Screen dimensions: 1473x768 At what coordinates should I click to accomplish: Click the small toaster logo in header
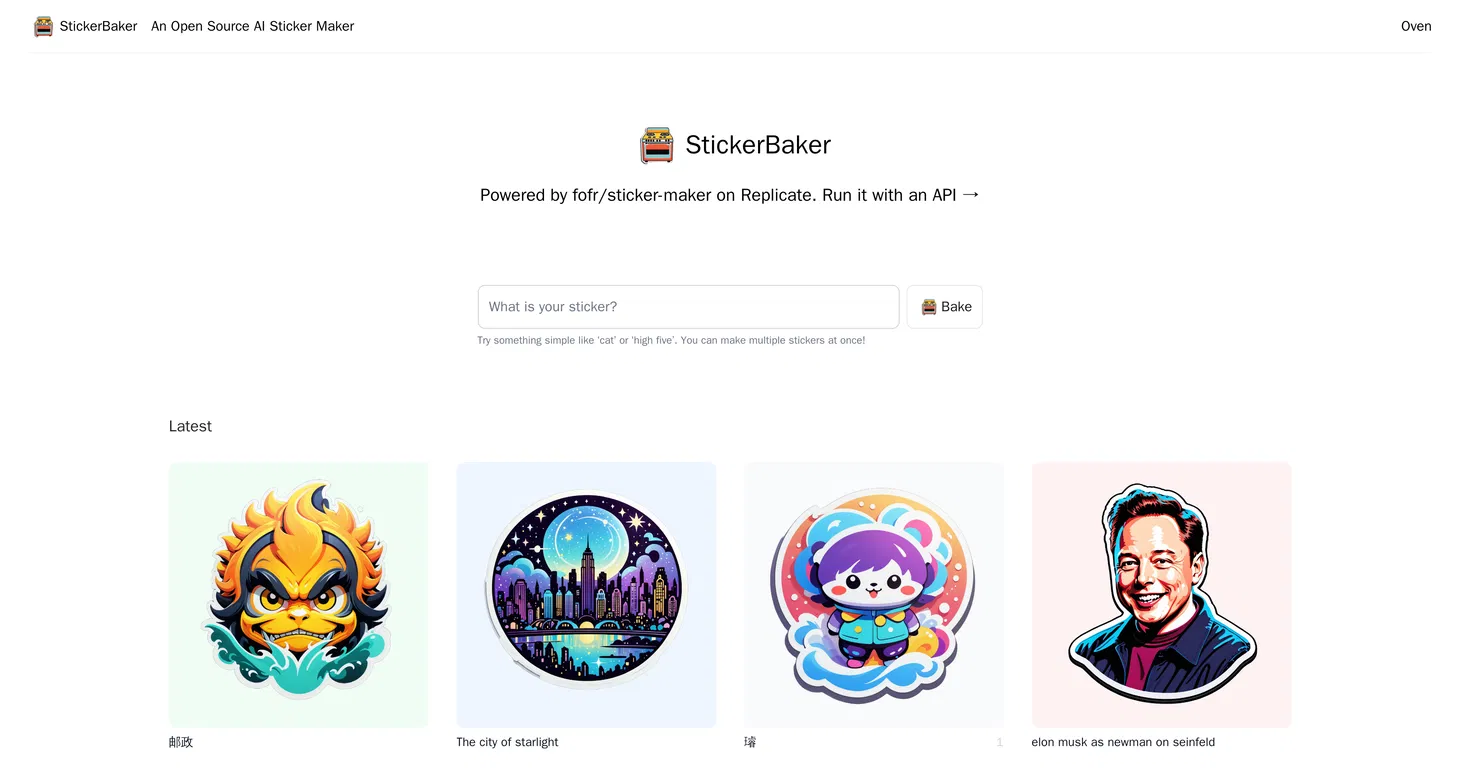click(43, 26)
